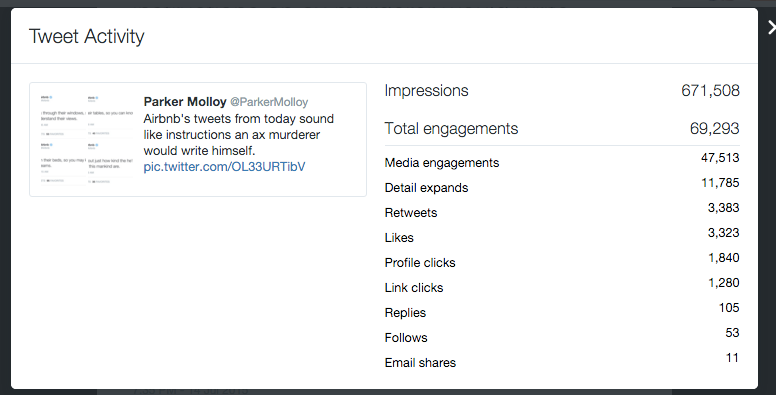This screenshot has width=776, height=395.
Task: Open Parker Molloy's profile name
Action: point(185,102)
